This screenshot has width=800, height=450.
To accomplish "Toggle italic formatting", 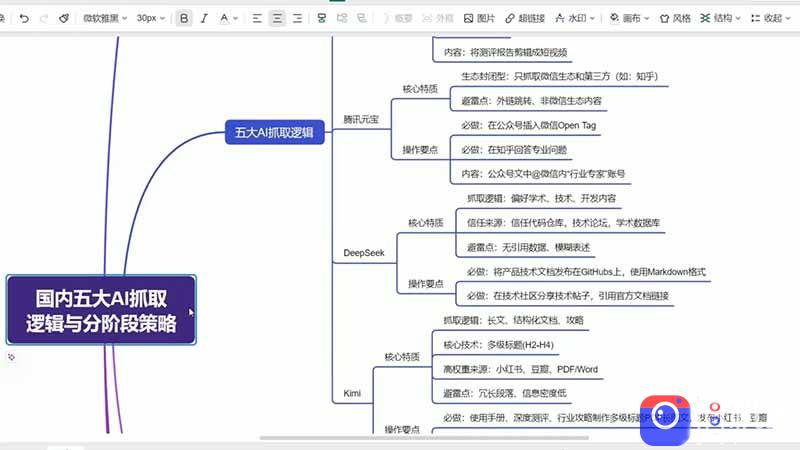I will pos(204,18).
